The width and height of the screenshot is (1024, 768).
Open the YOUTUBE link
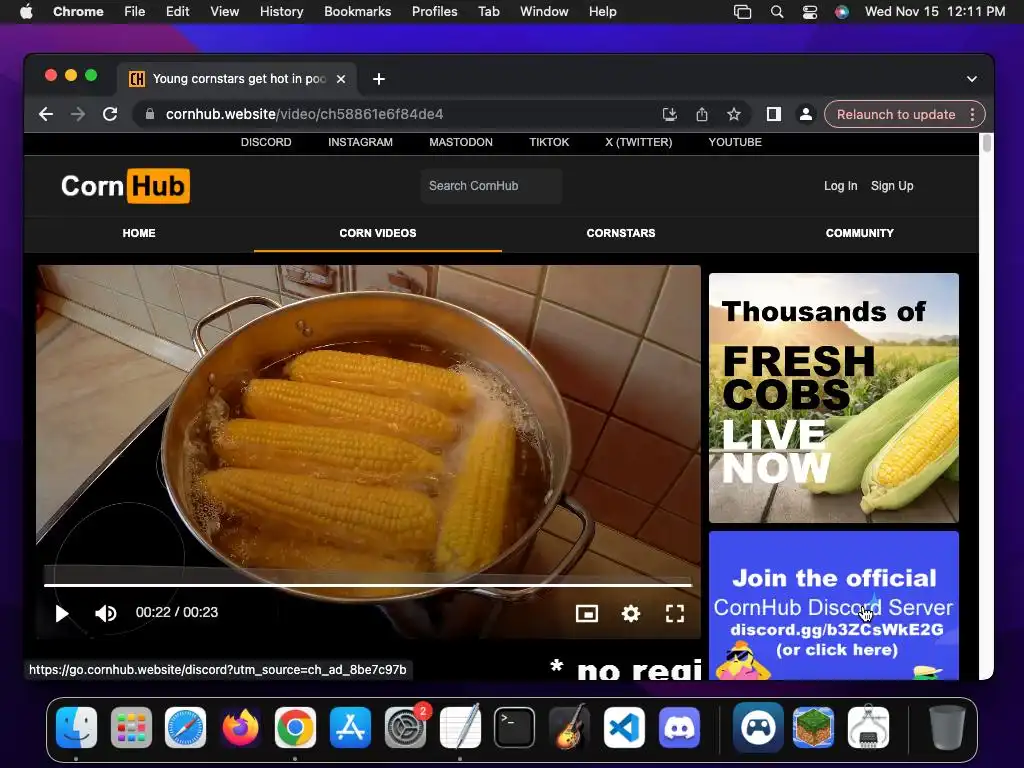[735, 142]
